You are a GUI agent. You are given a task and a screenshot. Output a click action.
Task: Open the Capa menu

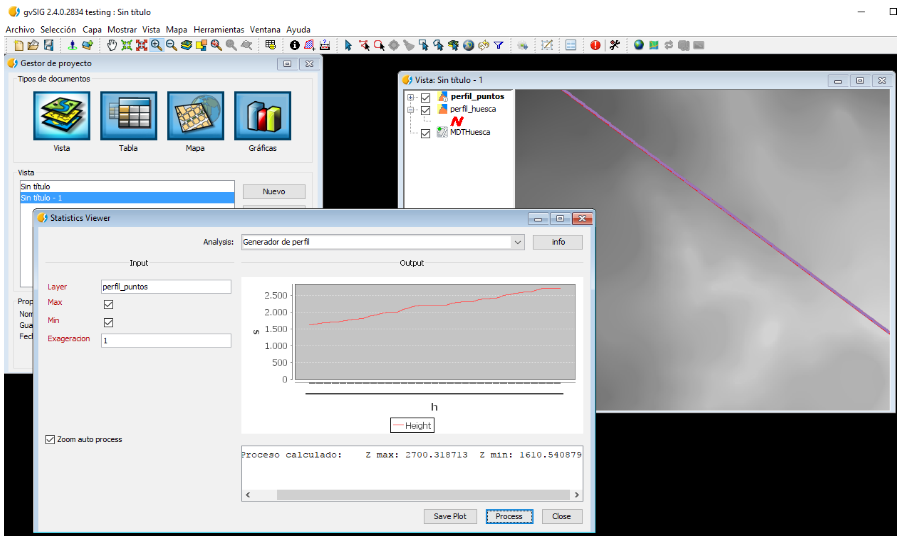[91, 30]
